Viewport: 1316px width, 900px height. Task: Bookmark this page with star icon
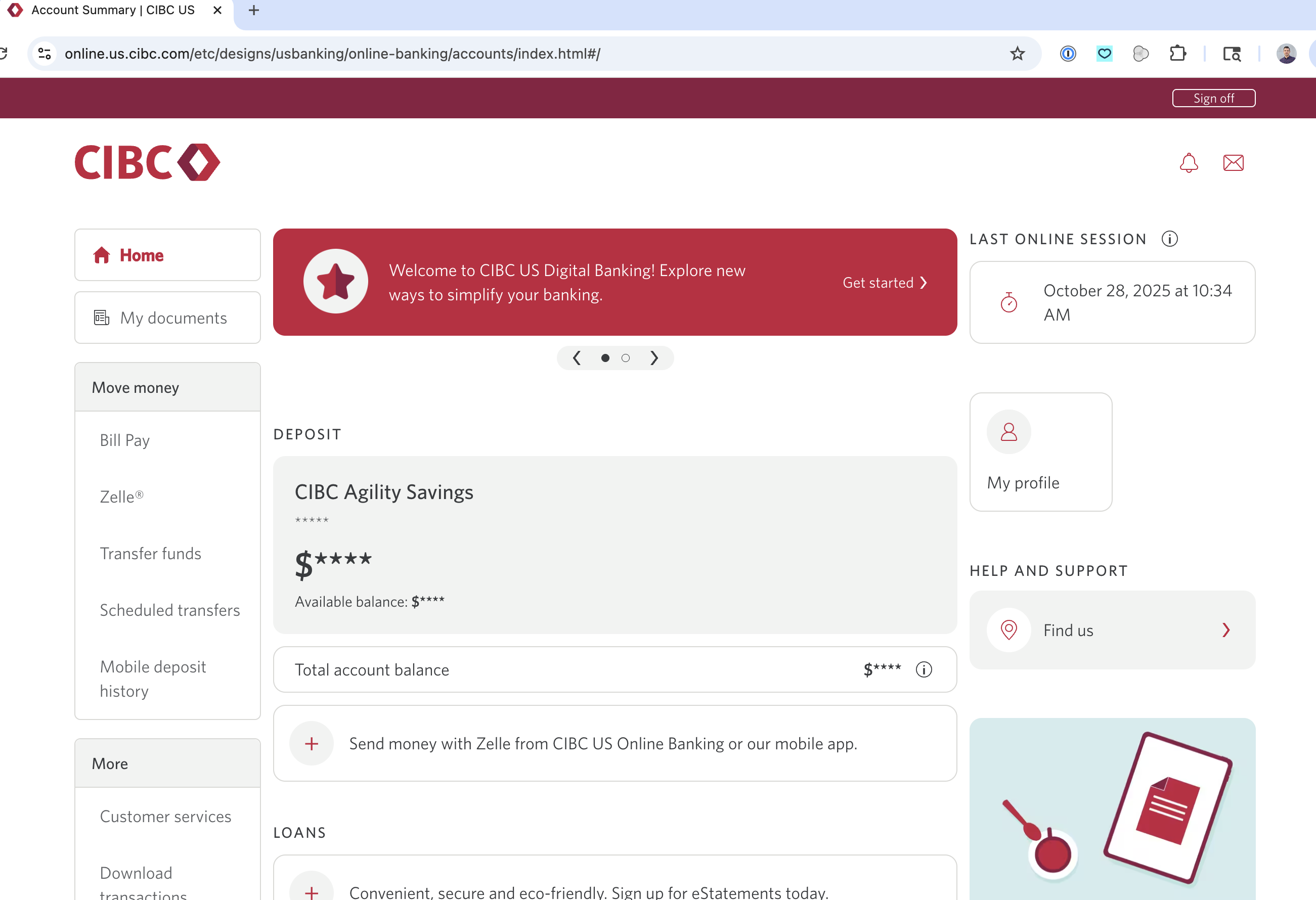(x=1017, y=54)
